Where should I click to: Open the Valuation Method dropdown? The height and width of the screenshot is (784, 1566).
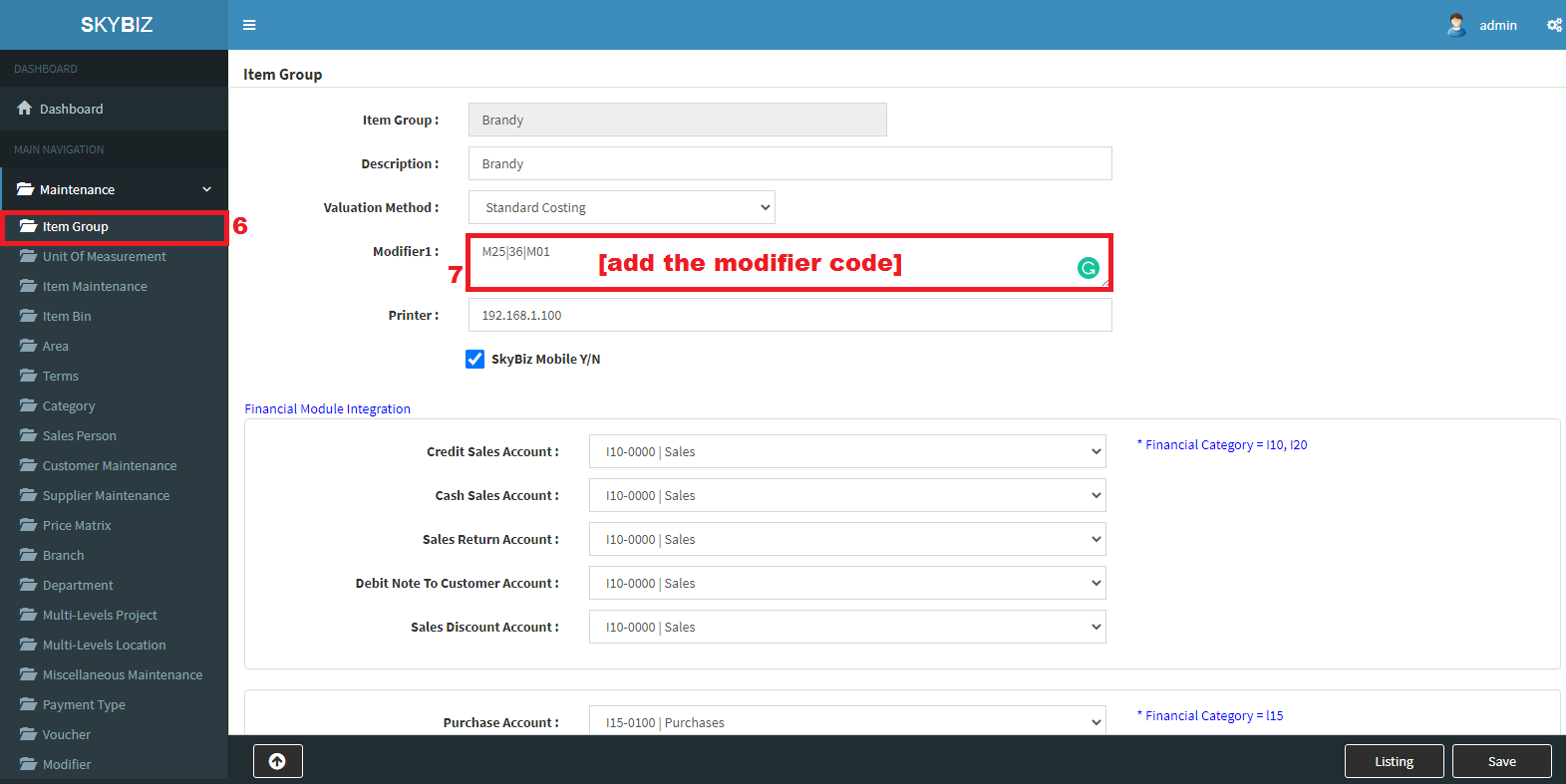point(621,207)
